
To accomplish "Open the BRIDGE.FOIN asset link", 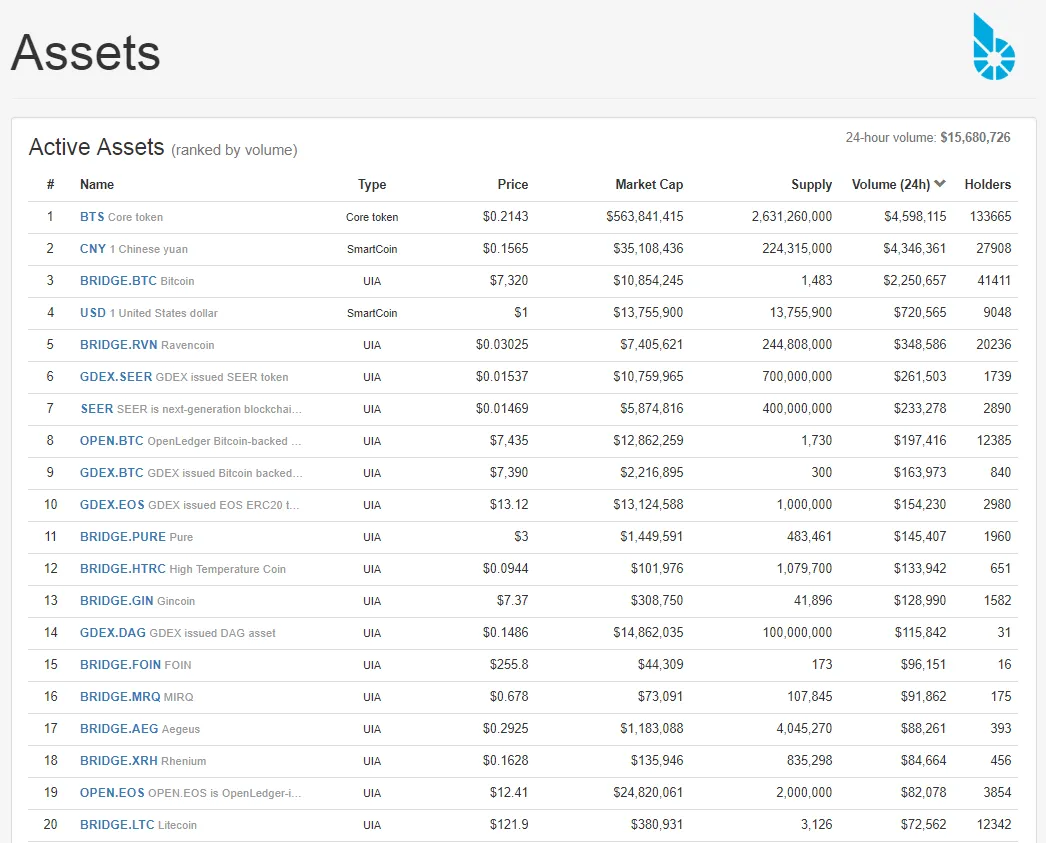I will point(120,665).
